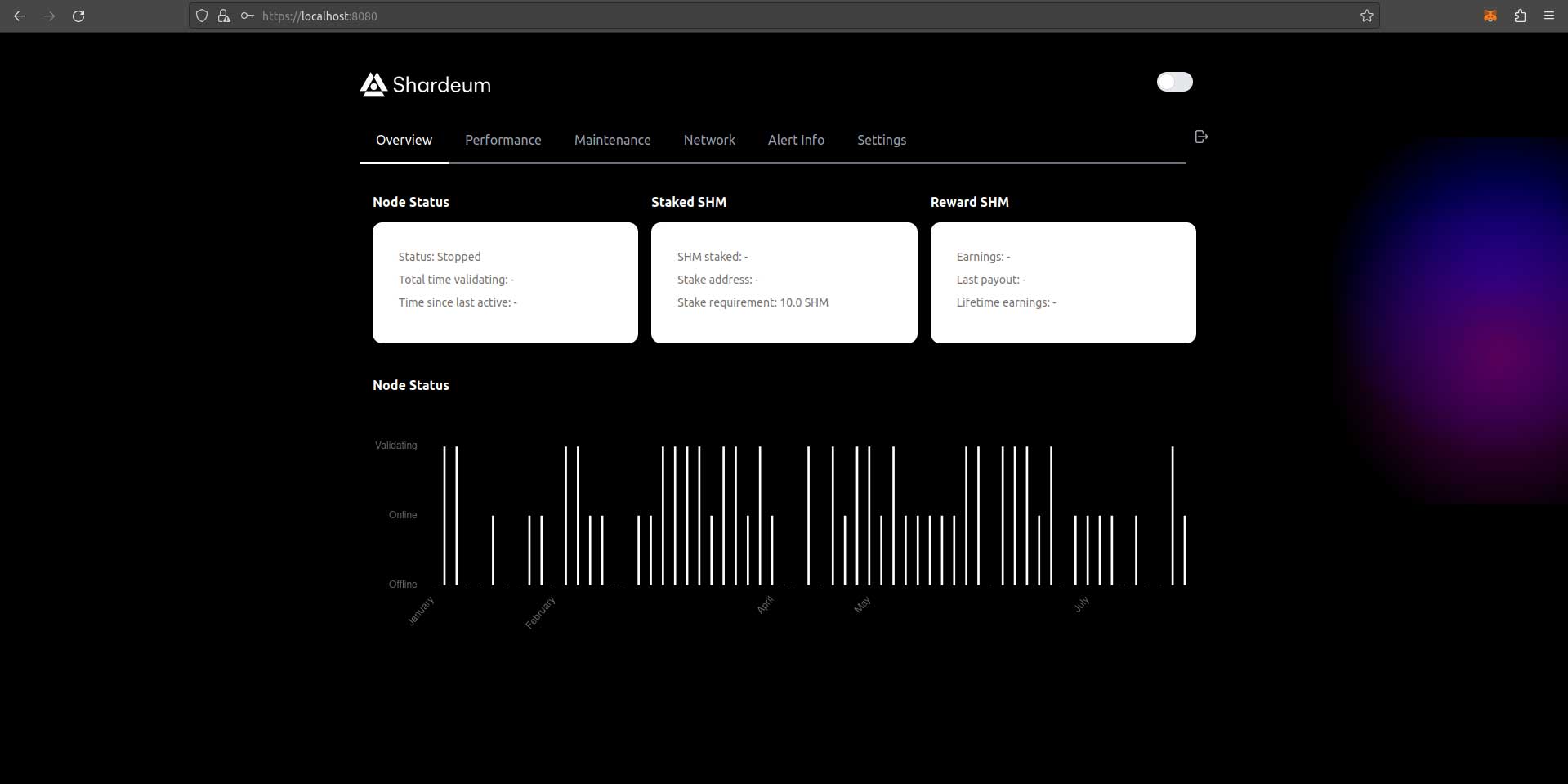Open the Maintenance tab

click(x=613, y=140)
